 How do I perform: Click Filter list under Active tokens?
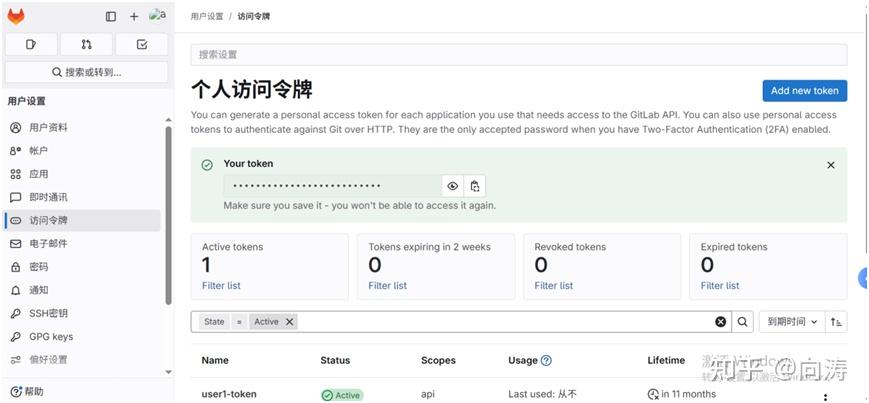pos(221,285)
